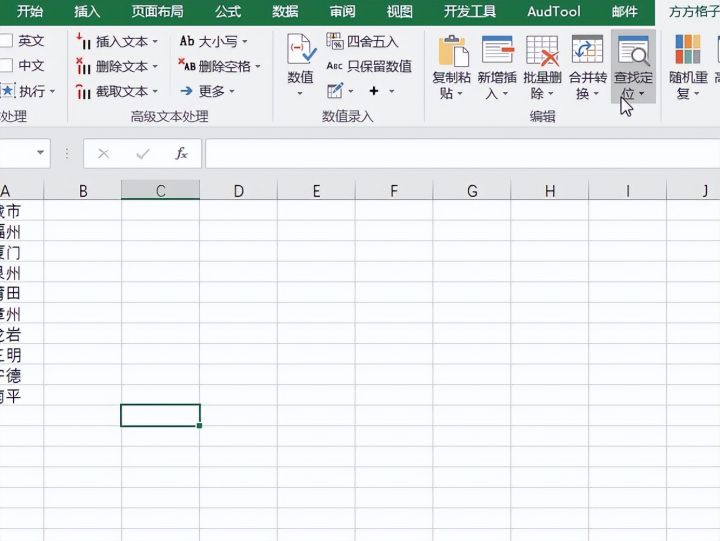Image resolution: width=720 pixels, height=541 pixels.
Task: Expand the 大小写 dropdown arrow
Action: [245, 42]
